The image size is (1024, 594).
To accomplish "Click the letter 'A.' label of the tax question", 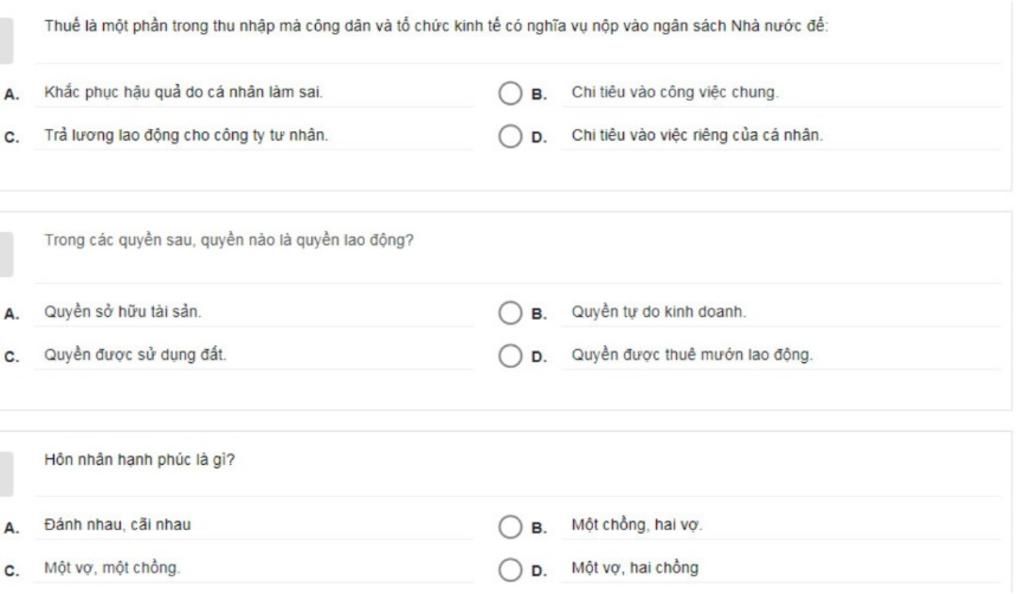I will (11, 95).
